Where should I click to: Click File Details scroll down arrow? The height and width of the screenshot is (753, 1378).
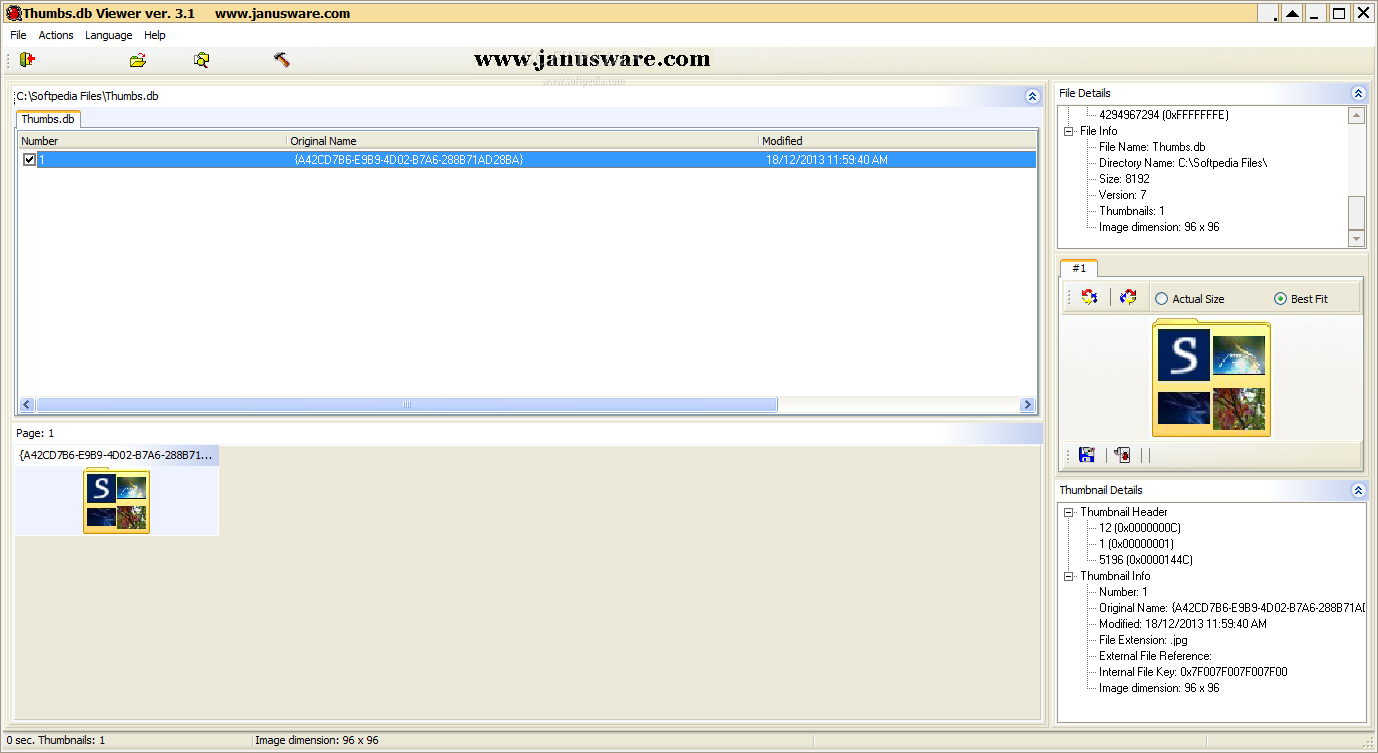(1356, 239)
